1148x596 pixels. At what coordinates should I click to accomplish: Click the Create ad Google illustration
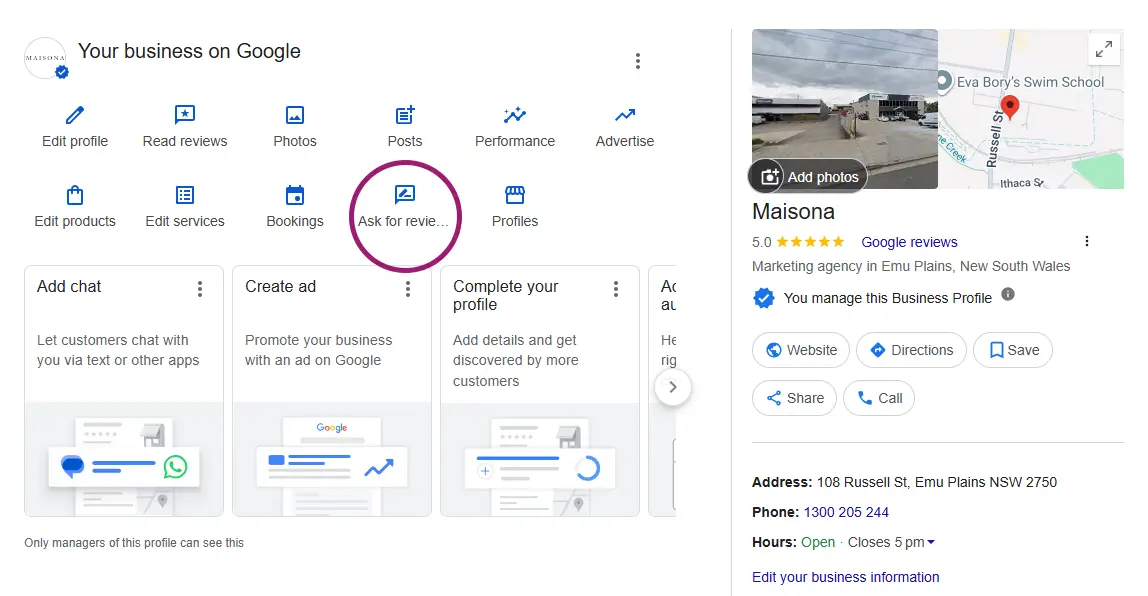coord(332,461)
